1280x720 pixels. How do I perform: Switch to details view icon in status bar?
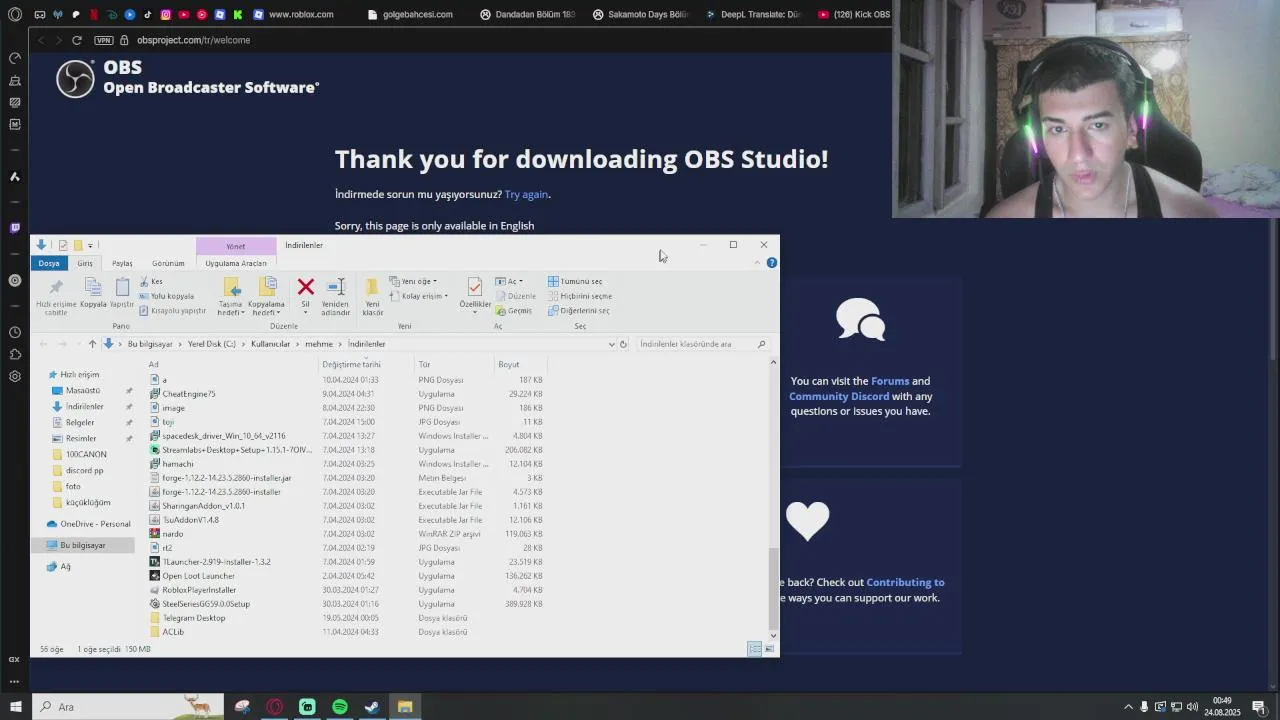pyautogui.click(x=755, y=649)
